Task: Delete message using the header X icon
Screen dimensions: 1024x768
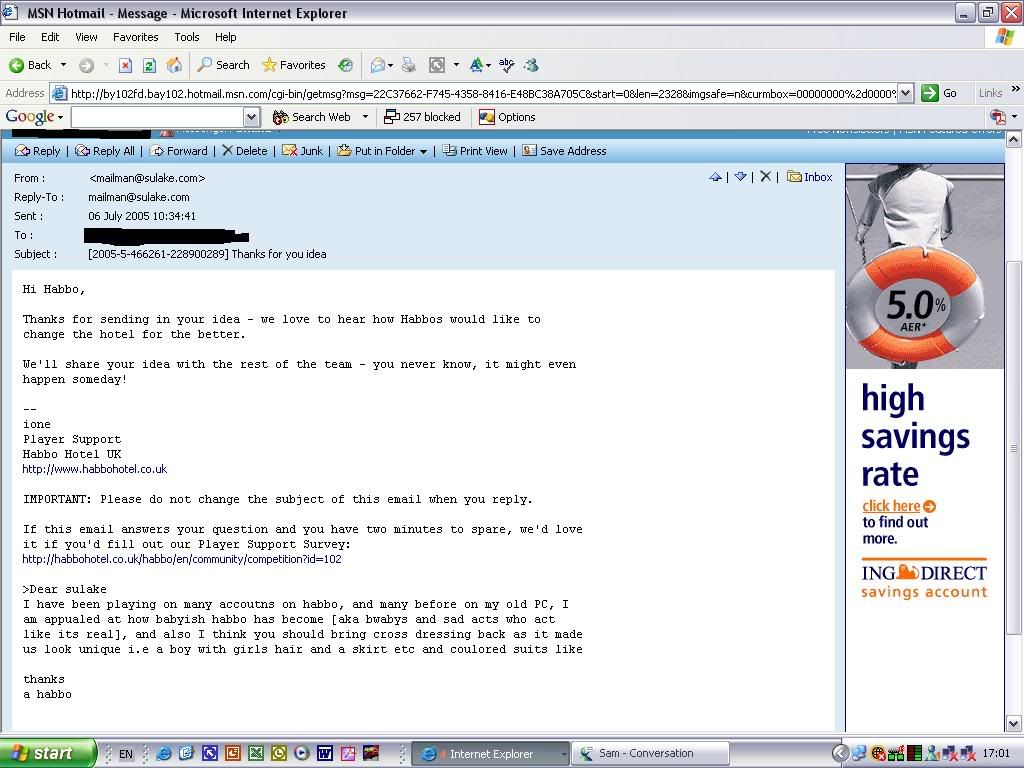Action: (765, 177)
